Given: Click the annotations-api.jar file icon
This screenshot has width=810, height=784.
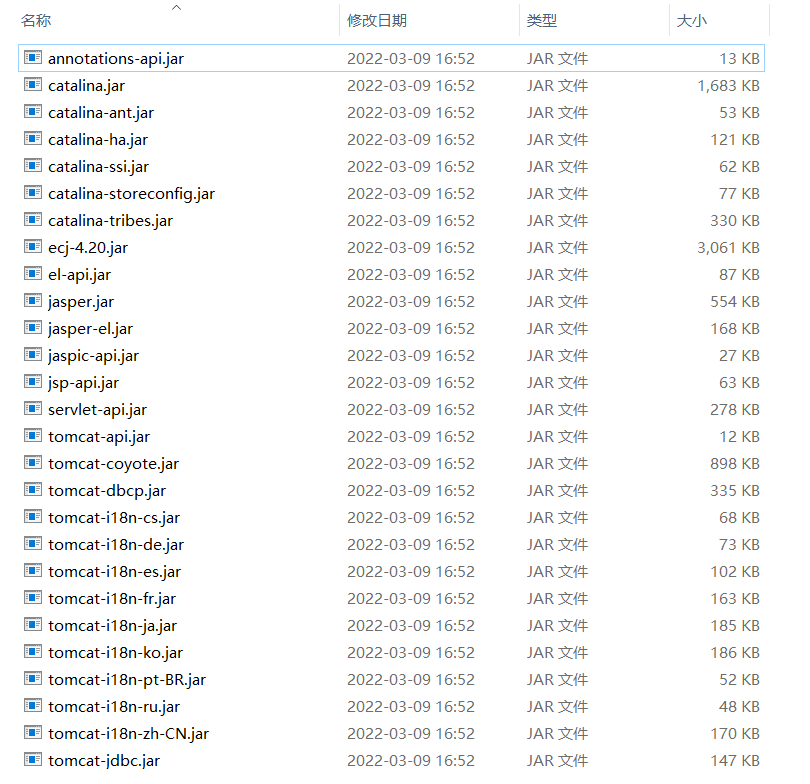Looking at the screenshot, I should (x=33, y=57).
